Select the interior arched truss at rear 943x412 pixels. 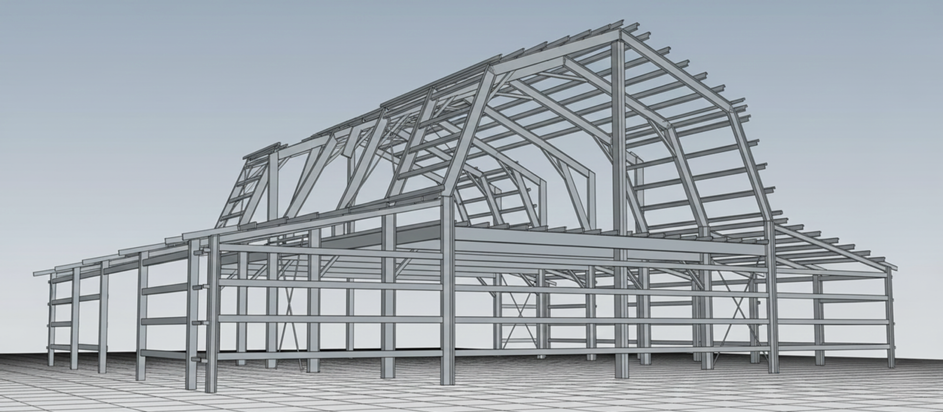coord(520,180)
